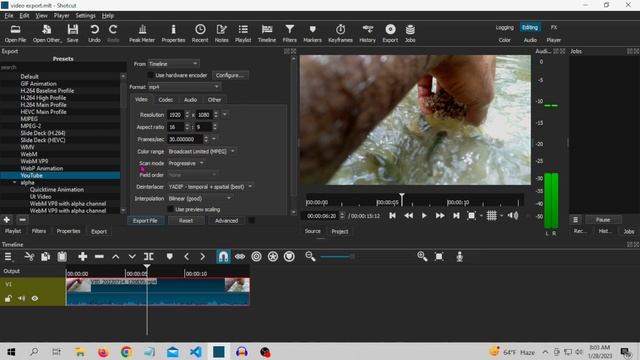The image size is (640, 360).
Task: Save the project with the Save icon
Action: pos(73,33)
